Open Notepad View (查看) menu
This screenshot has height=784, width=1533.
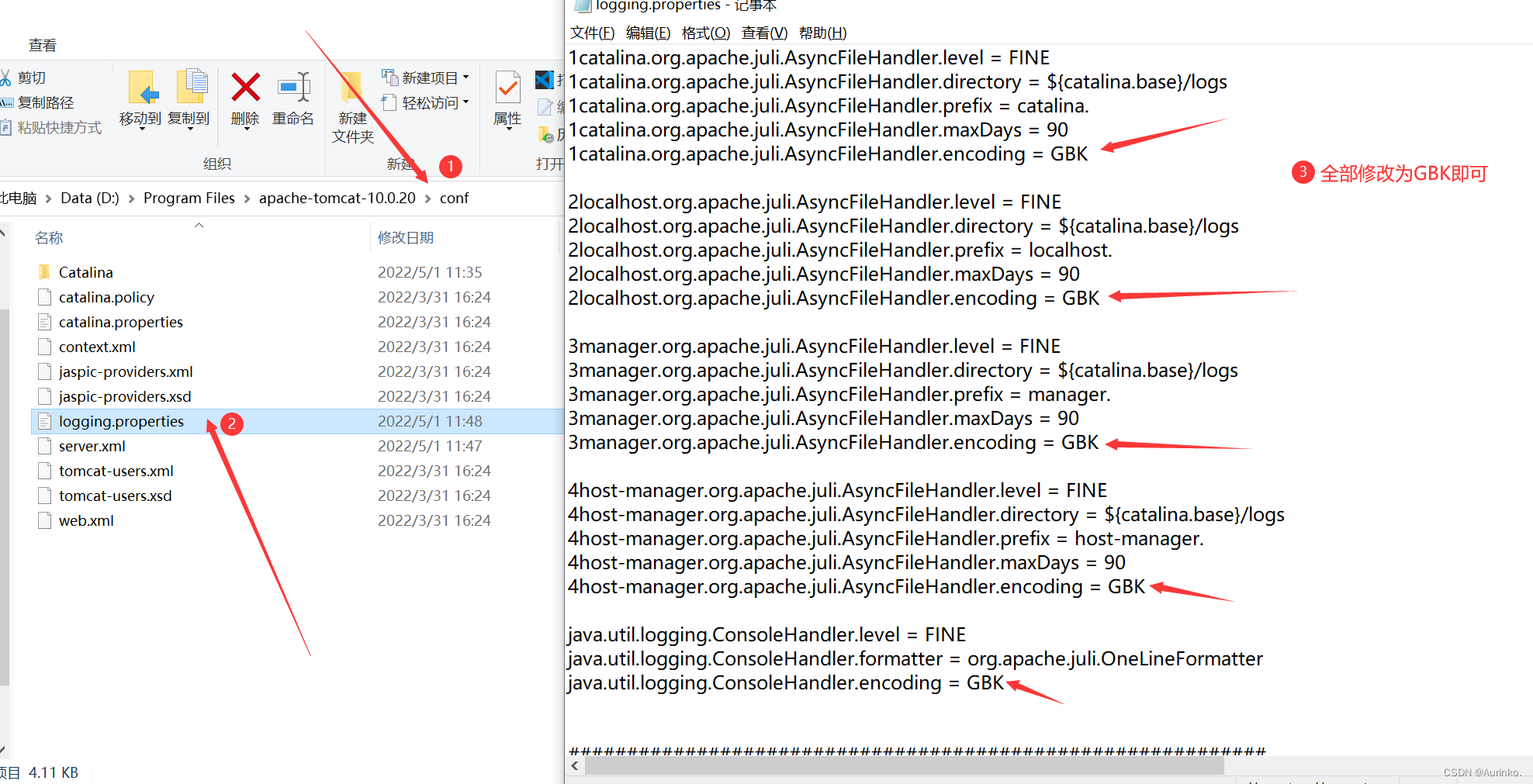point(764,33)
